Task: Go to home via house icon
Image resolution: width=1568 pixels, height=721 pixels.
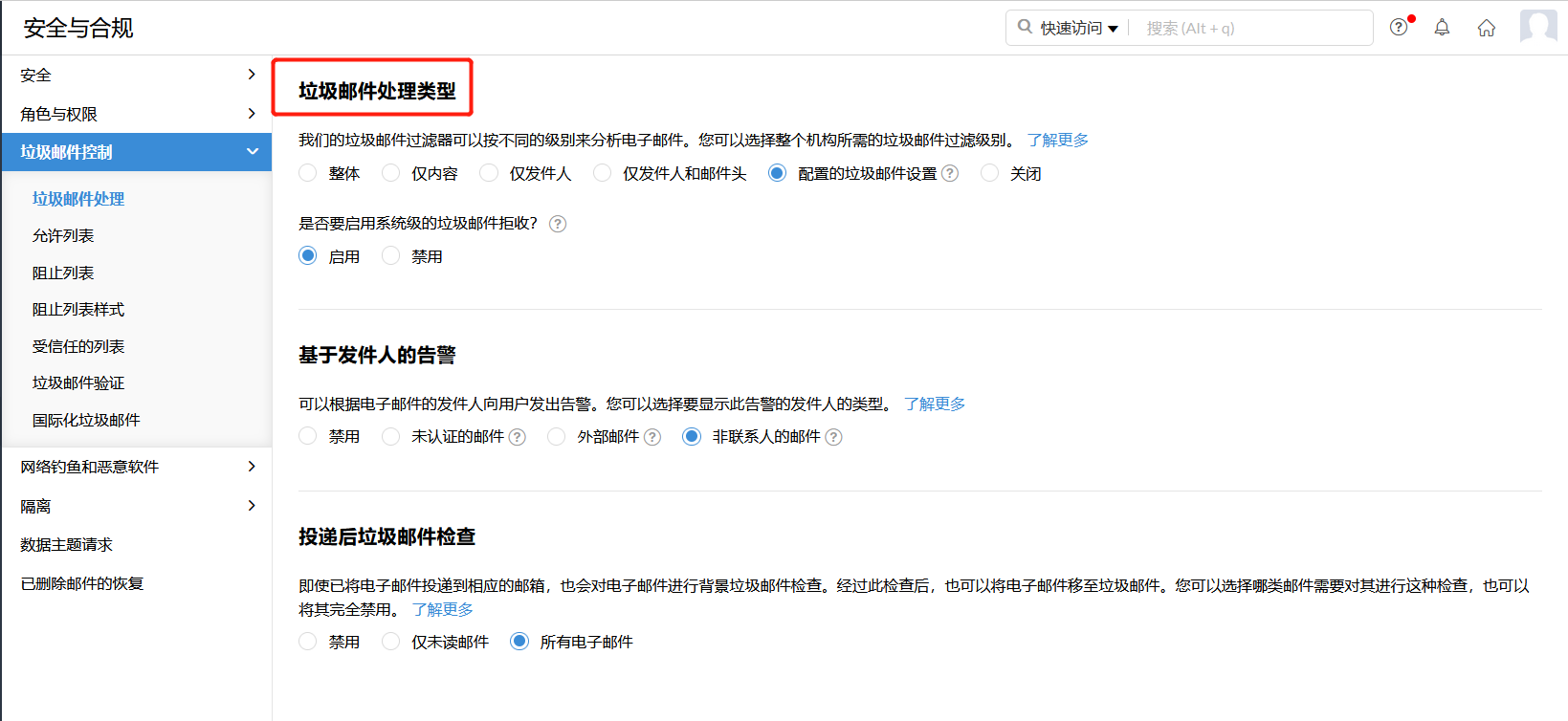Action: 1486,28
